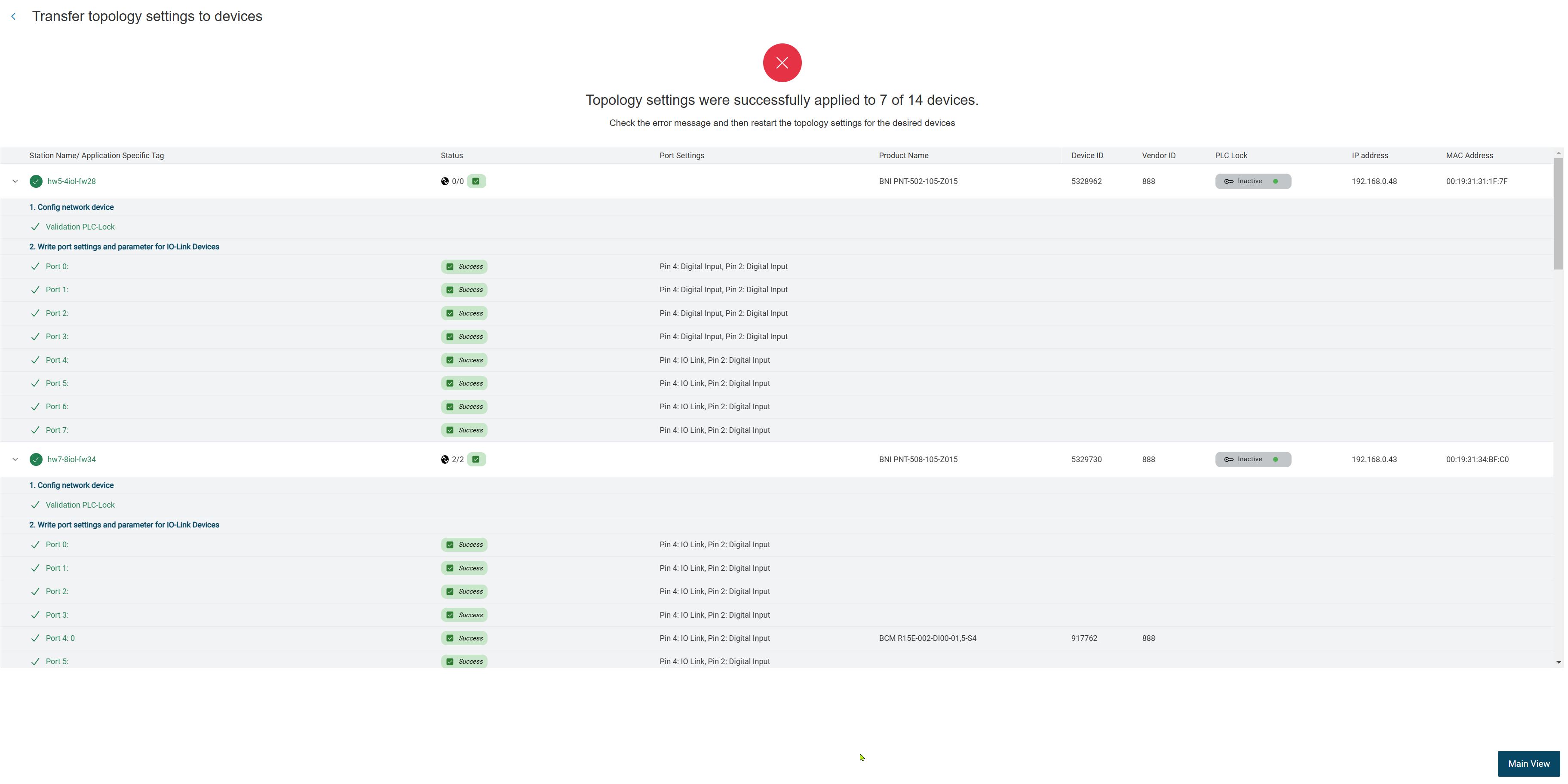Click green status checkbox in hw7-8iol-fw34 row
The width and height of the screenshot is (1568, 784).
click(x=476, y=459)
